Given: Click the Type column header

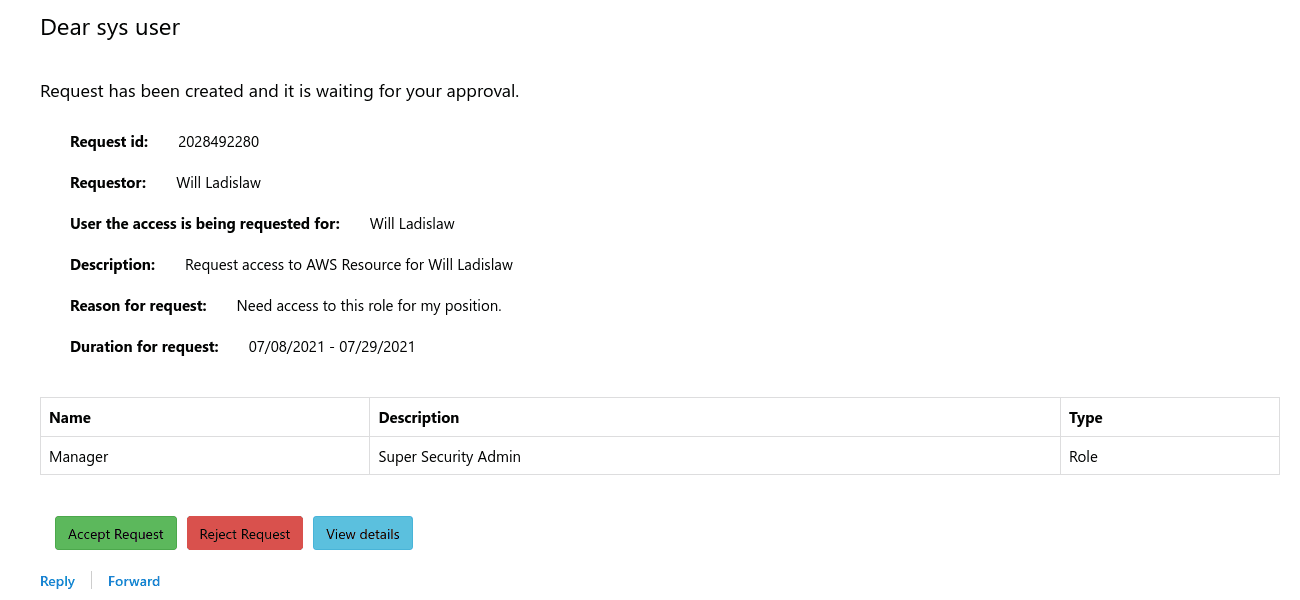Looking at the screenshot, I should pyautogui.click(x=1085, y=417).
